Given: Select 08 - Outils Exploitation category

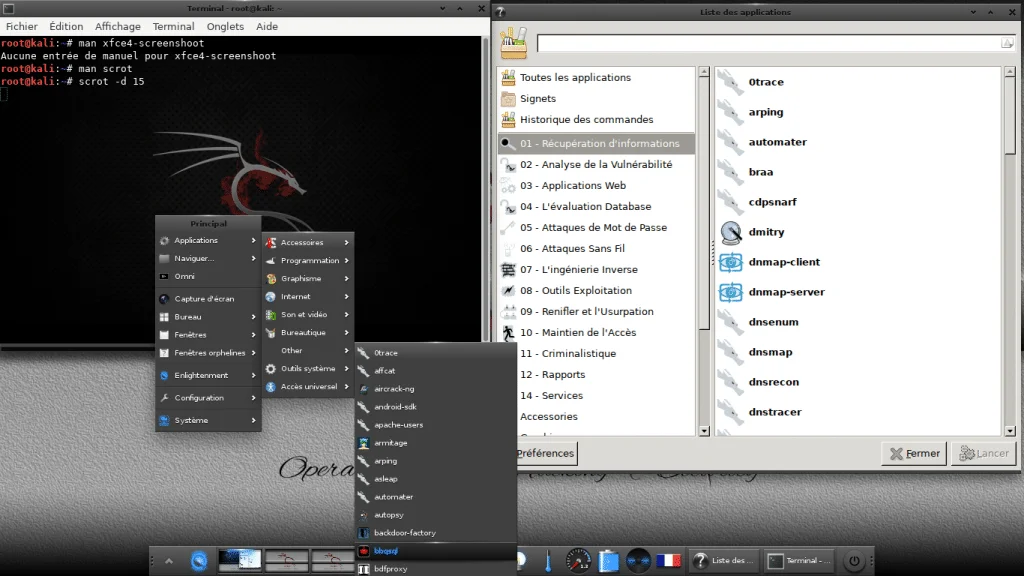Looking at the screenshot, I should (x=597, y=291).
